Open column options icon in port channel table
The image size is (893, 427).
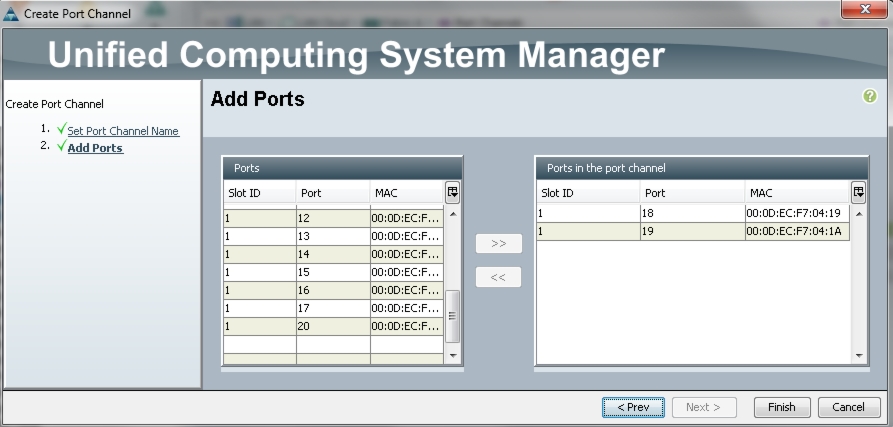(859, 192)
